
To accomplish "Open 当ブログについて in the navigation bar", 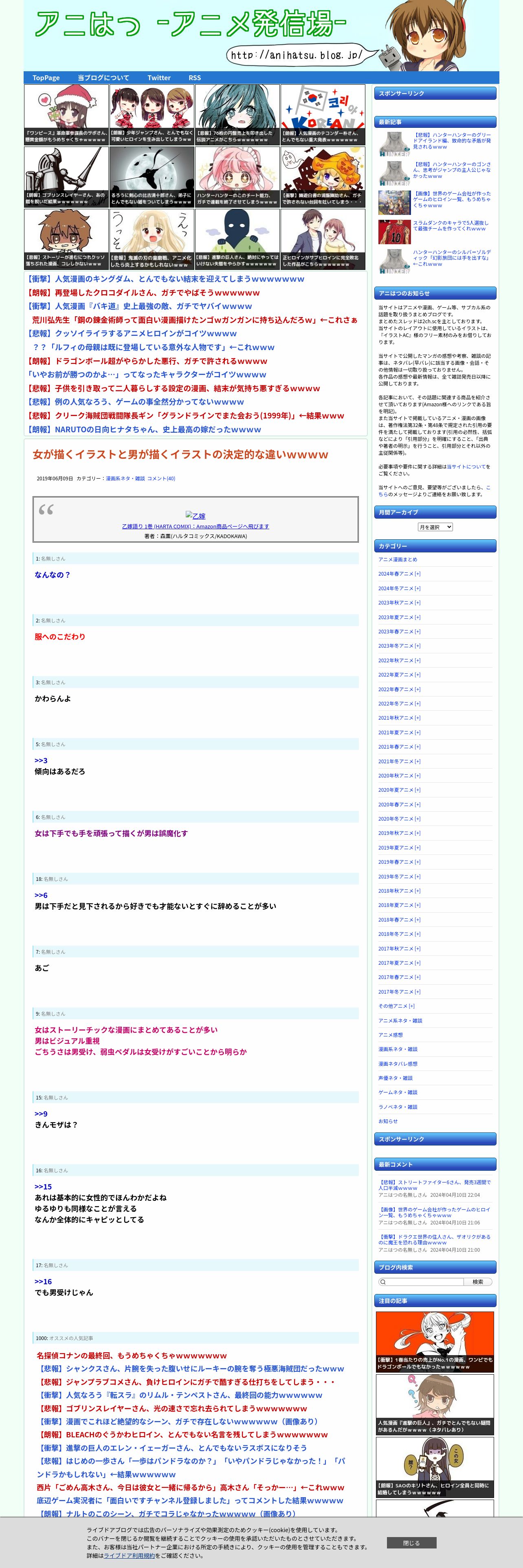I will coord(103,78).
